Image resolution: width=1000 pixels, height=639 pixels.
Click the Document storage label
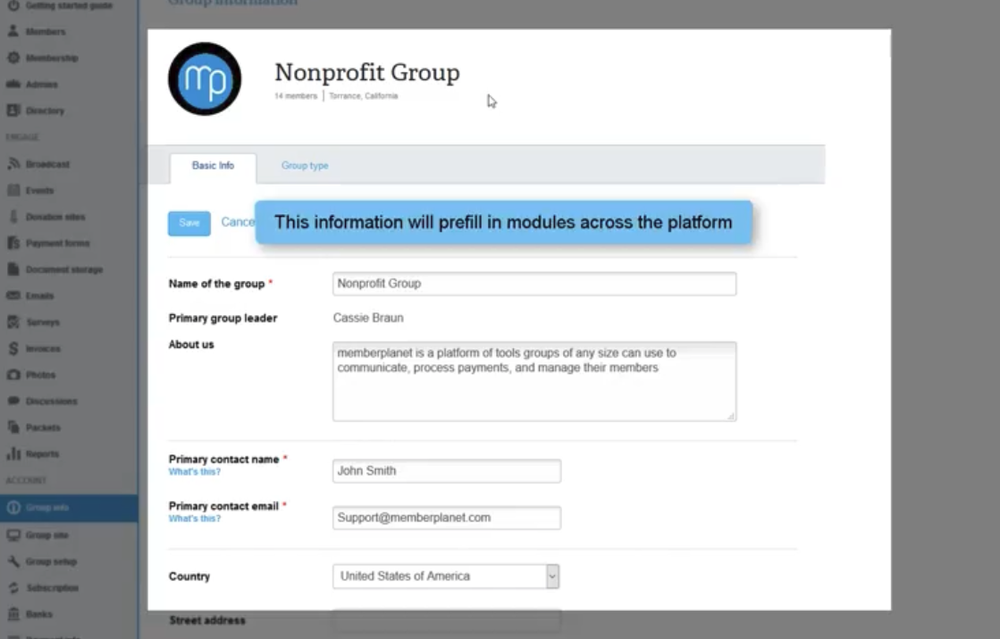(x=64, y=270)
